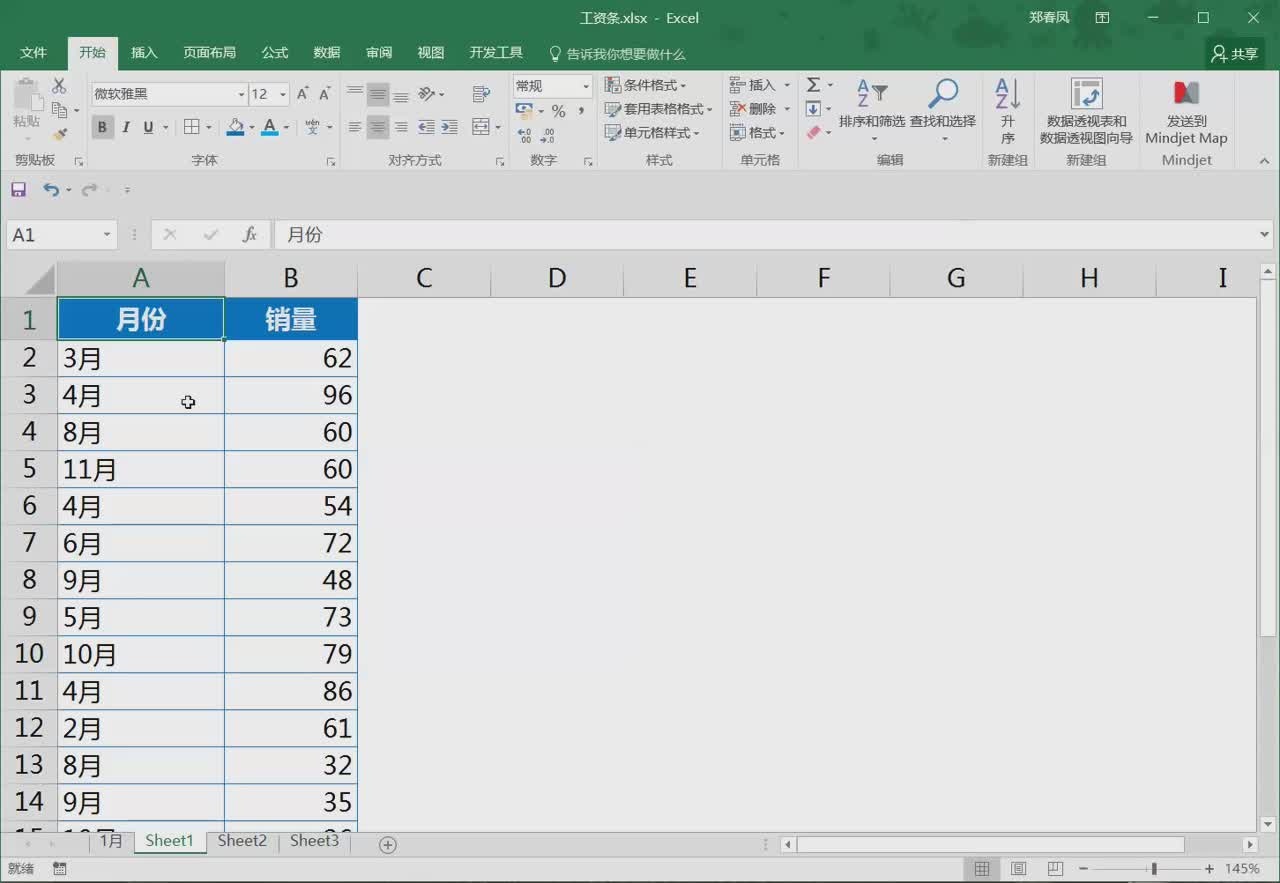Open the font size dropdown showing 12

(x=283, y=94)
